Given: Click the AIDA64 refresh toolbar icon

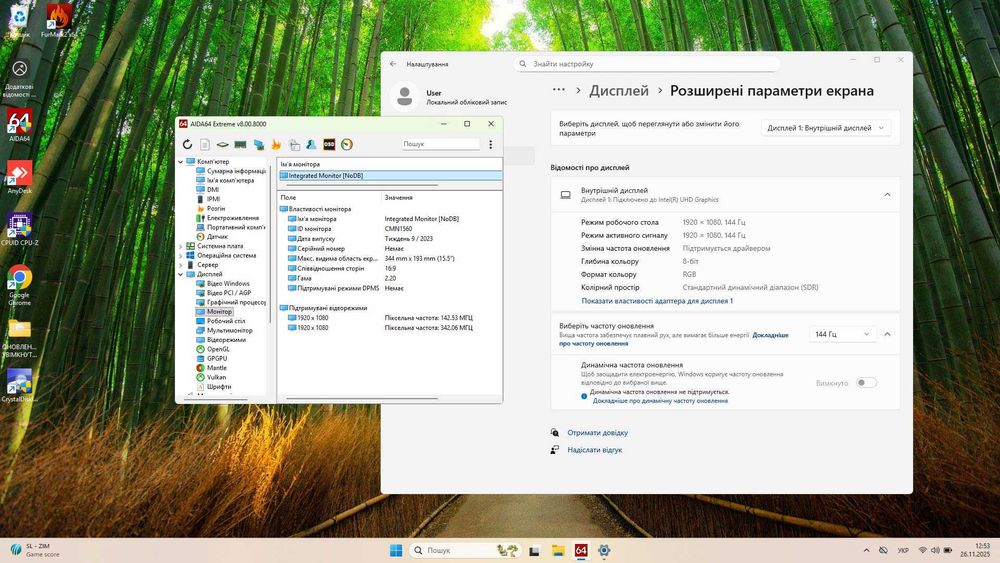Looking at the screenshot, I should point(188,145).
